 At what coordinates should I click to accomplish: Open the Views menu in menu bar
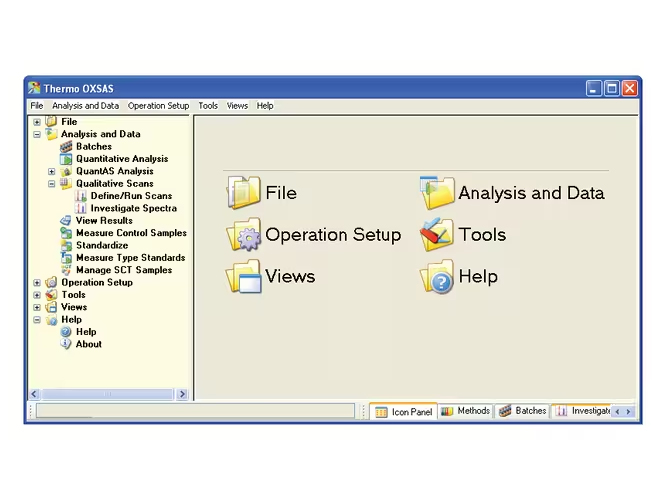(x=237, y=106)
